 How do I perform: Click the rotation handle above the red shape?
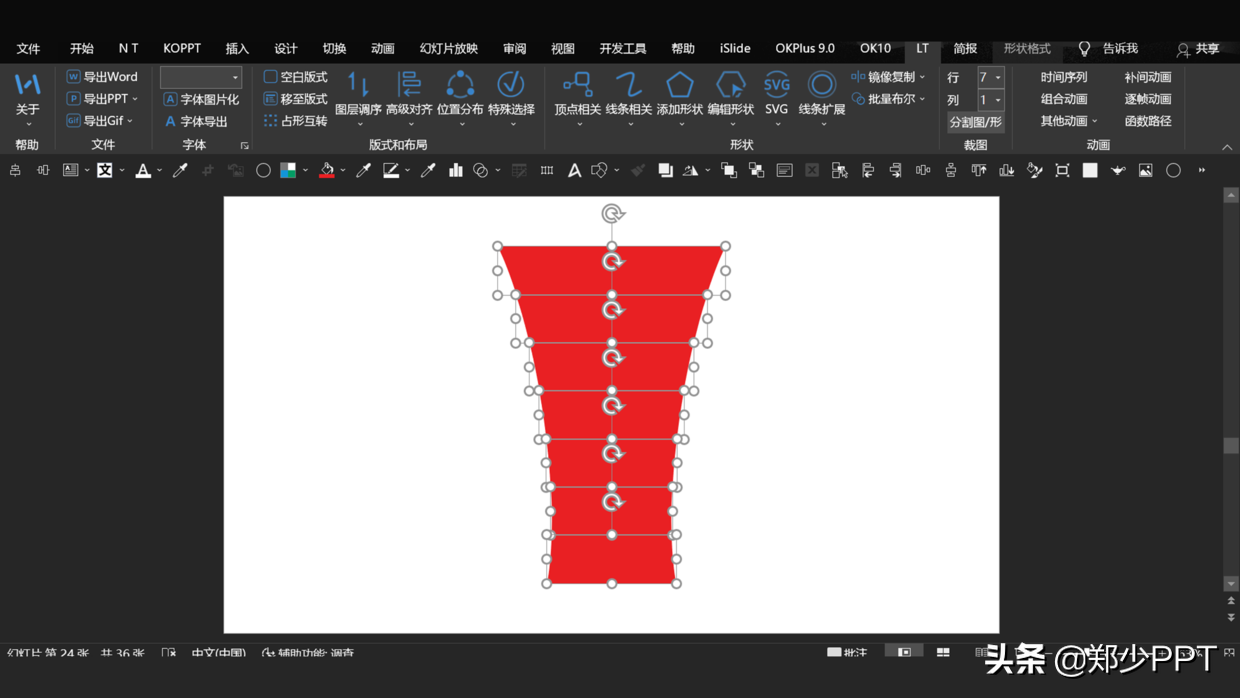613,213
